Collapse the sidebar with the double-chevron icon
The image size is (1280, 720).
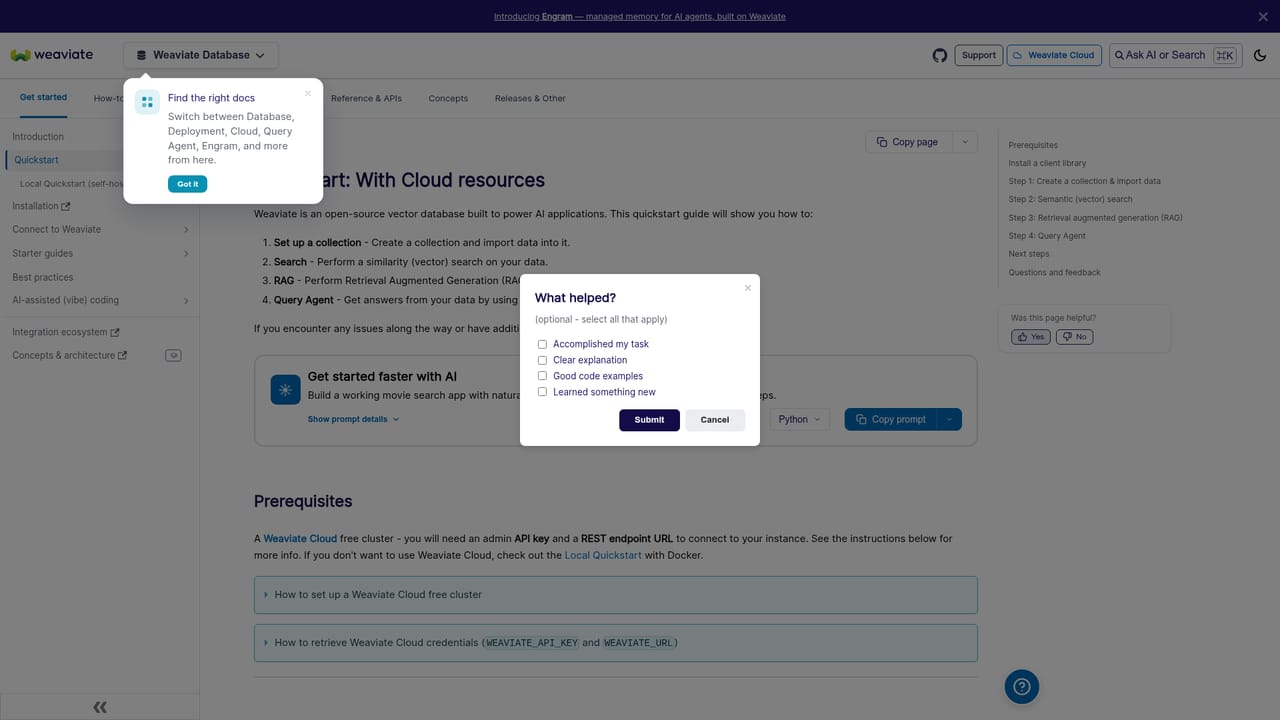100,707
